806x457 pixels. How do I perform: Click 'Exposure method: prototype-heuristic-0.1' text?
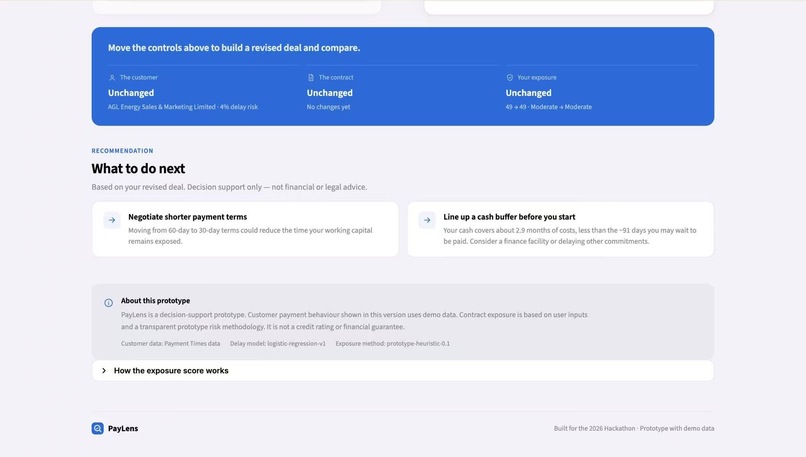[393, 343]
